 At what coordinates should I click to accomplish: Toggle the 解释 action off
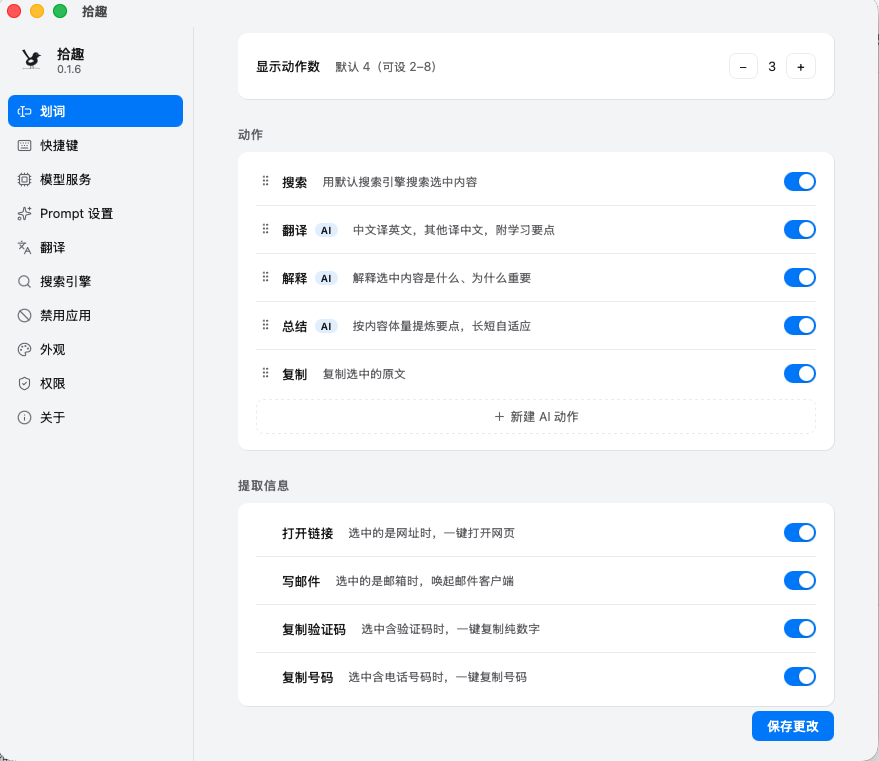click(799, 277)
